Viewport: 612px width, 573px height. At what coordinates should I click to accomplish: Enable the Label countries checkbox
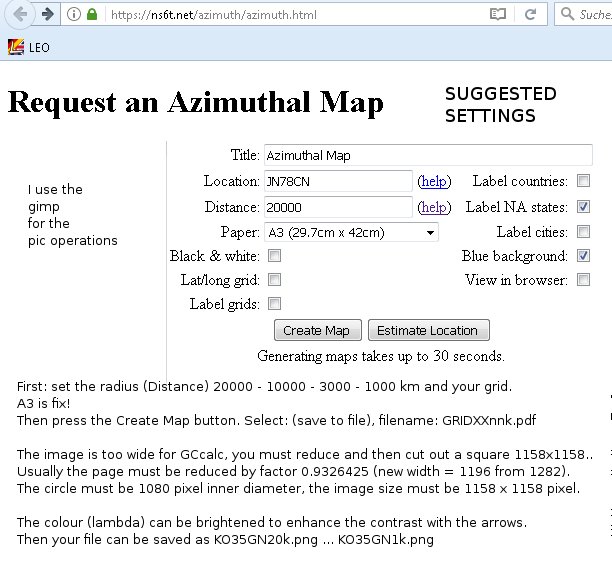click(583, 181)
